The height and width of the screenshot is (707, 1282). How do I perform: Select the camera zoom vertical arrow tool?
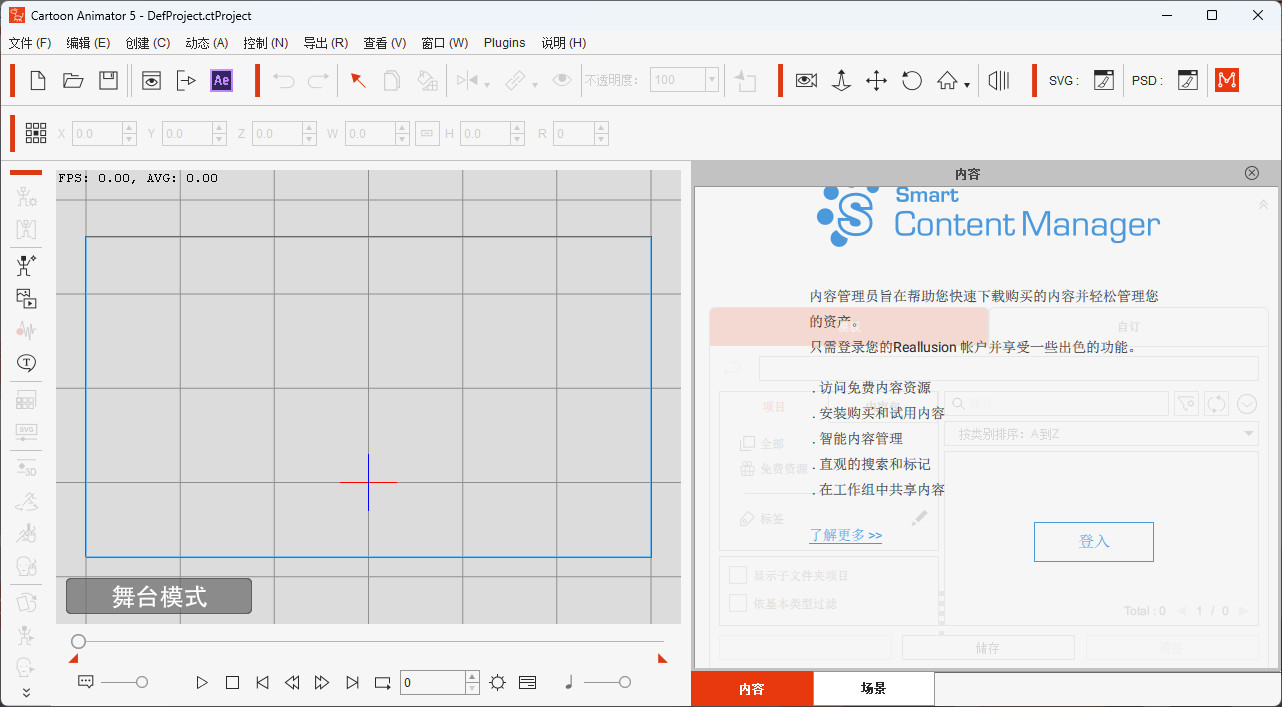click(x=842, y=81)
